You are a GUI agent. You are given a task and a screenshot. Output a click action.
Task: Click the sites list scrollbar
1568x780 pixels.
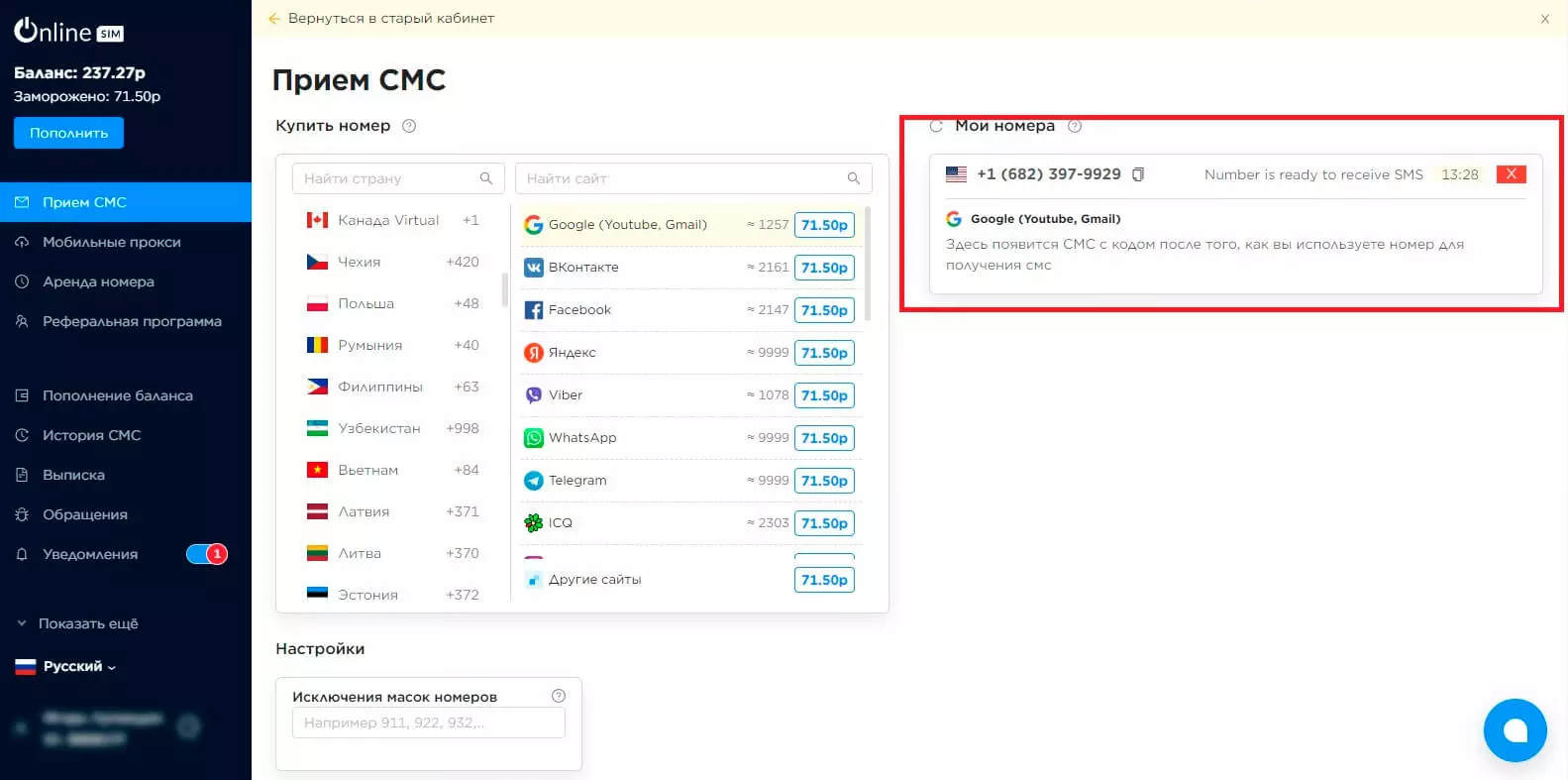[x=868, y=264]
